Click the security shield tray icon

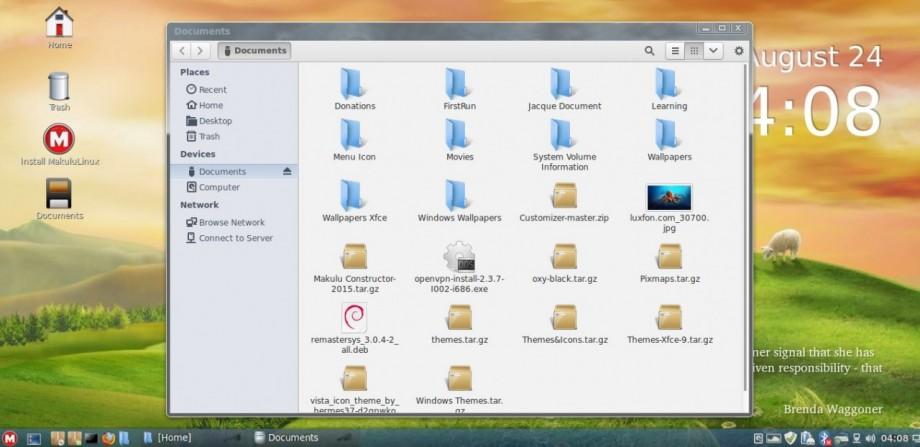(790, 438)
